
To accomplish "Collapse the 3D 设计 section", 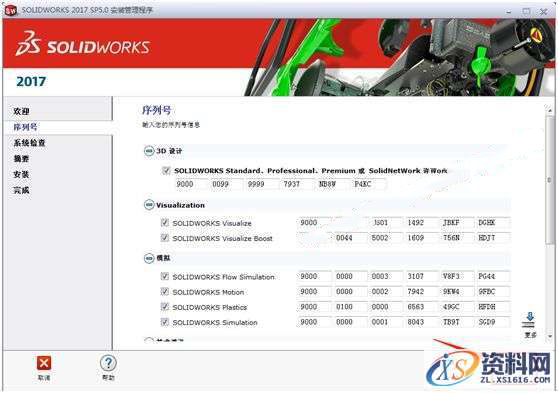I will coord(149,151).
